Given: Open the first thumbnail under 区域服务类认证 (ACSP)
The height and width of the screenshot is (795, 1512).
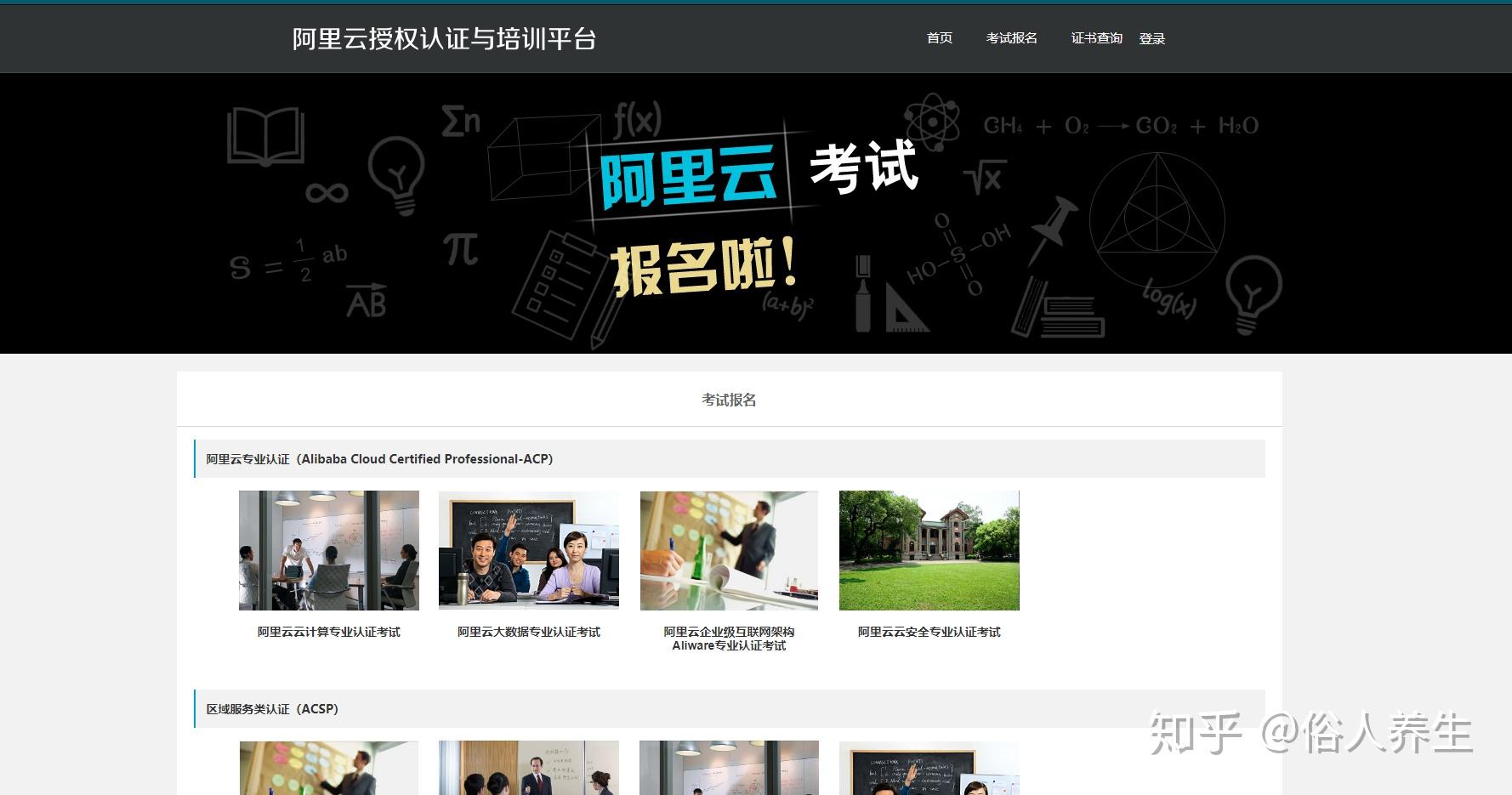Looking at the screenshot, I should coord(329,768).
